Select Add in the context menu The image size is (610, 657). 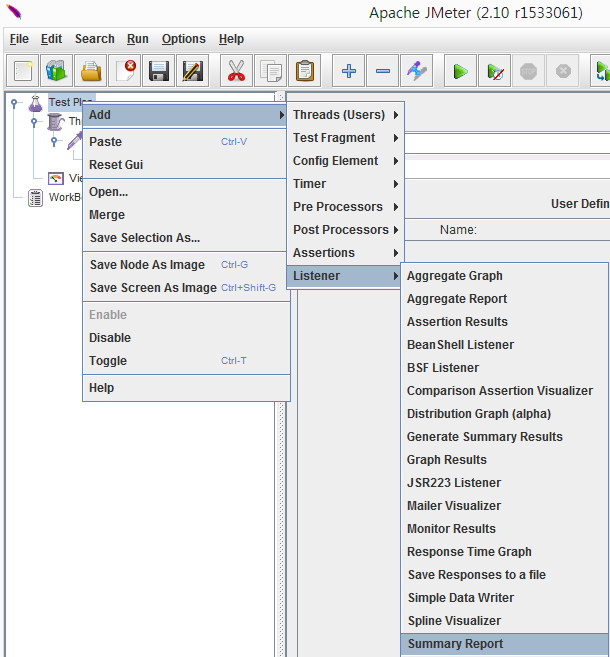[x=185, y=115]
